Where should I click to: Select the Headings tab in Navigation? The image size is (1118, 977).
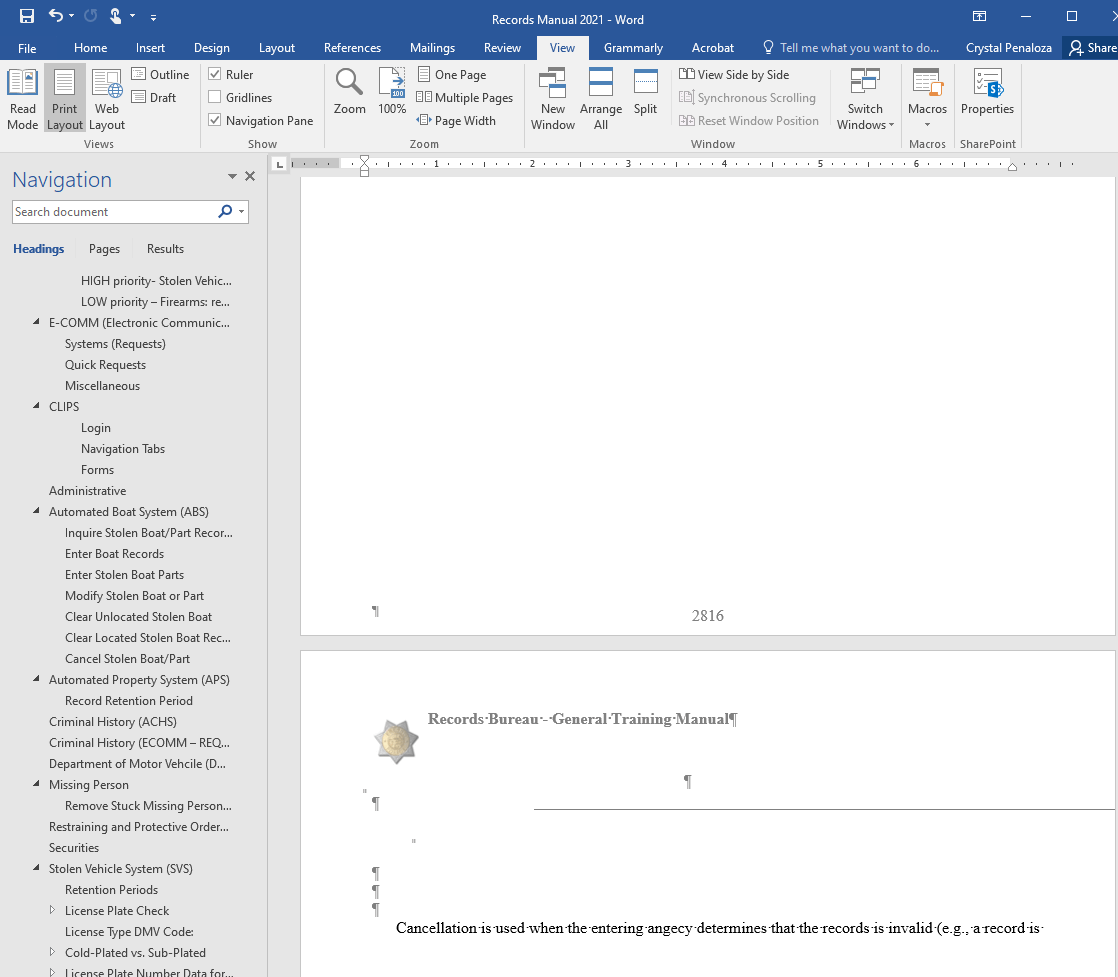point(39,249)
